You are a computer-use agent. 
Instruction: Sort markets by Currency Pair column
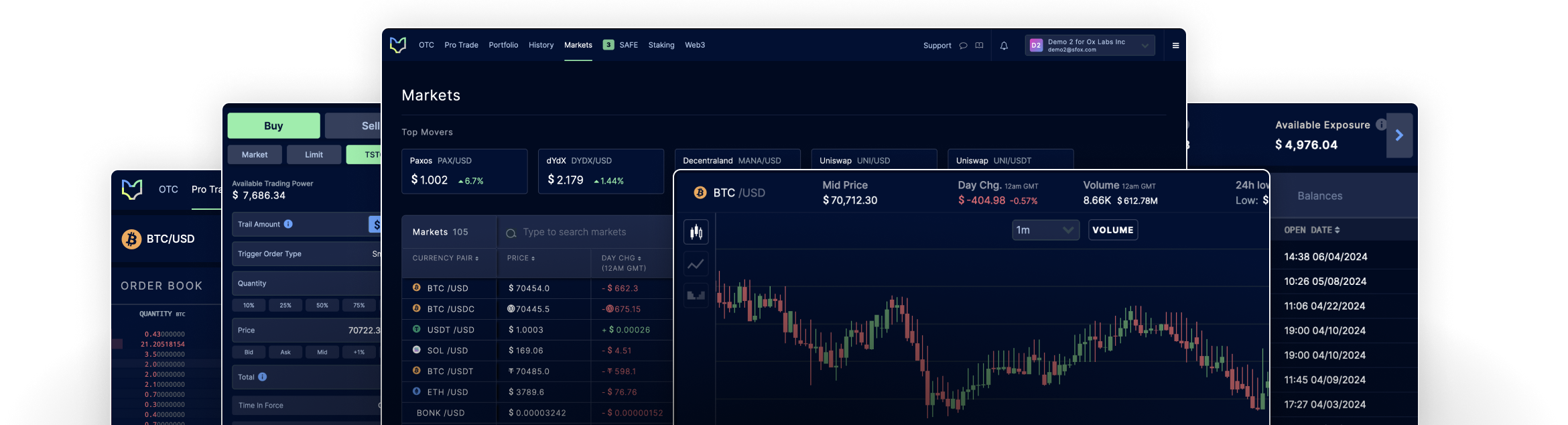[x=446, y=258]
